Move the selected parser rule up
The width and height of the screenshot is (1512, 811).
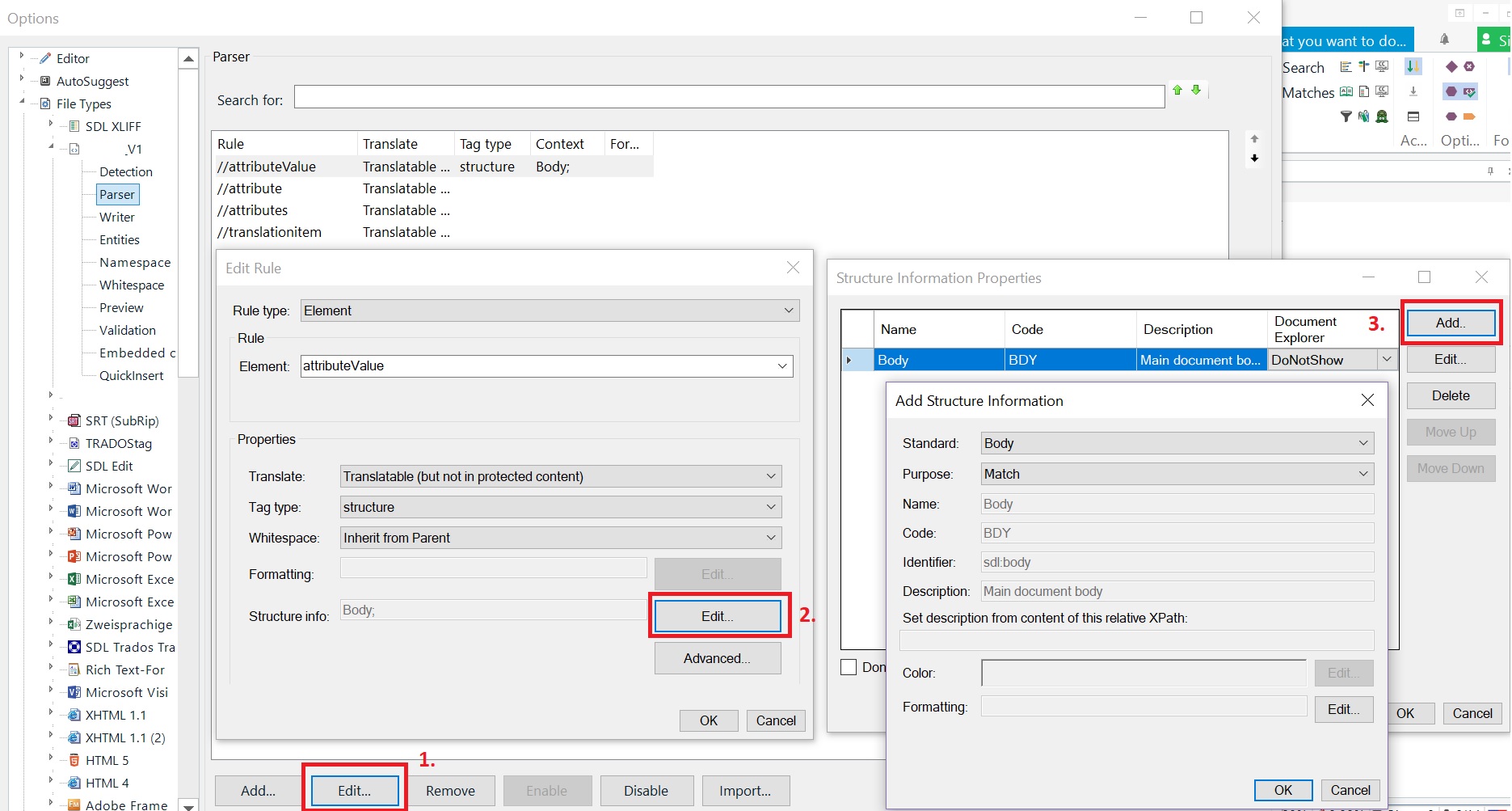[x=1255, y=138]
